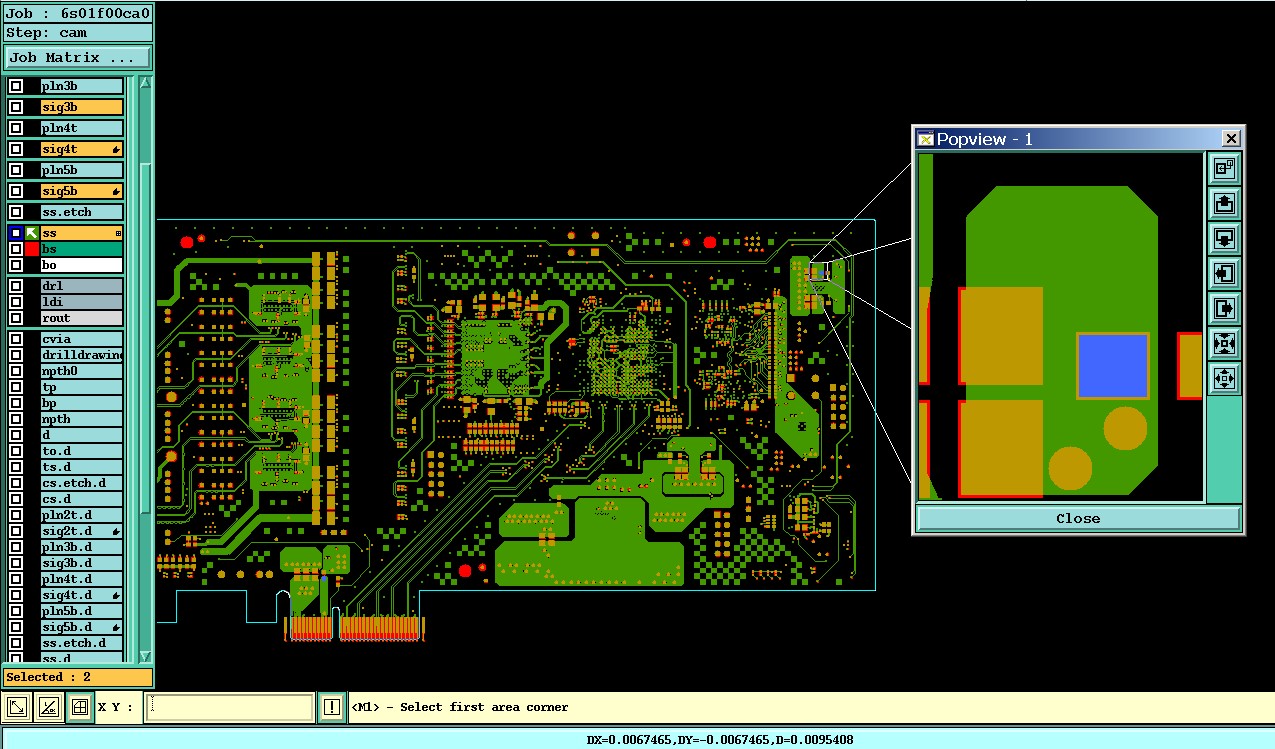
Task: Click the top window-swap icon in Popview
Action: [1225, 169]
